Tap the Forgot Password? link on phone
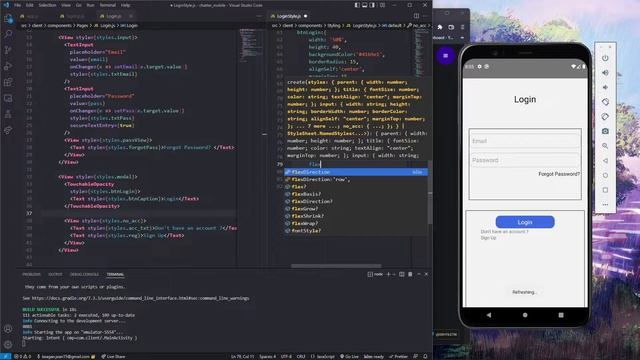This screenshot has width=640, height=360. 559,174
